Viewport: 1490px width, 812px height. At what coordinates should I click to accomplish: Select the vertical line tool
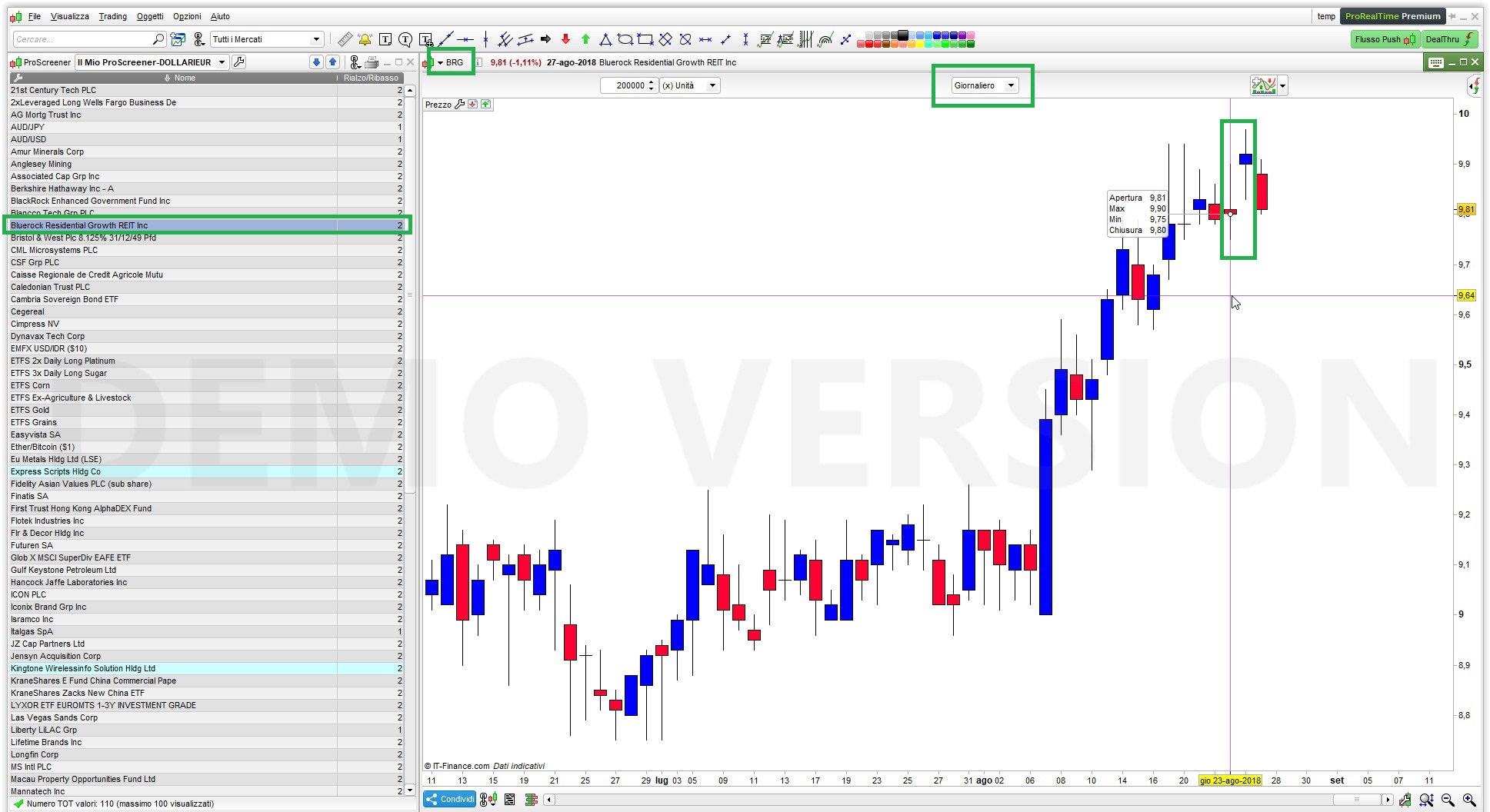pyautogui.click(x=485, y=39)
